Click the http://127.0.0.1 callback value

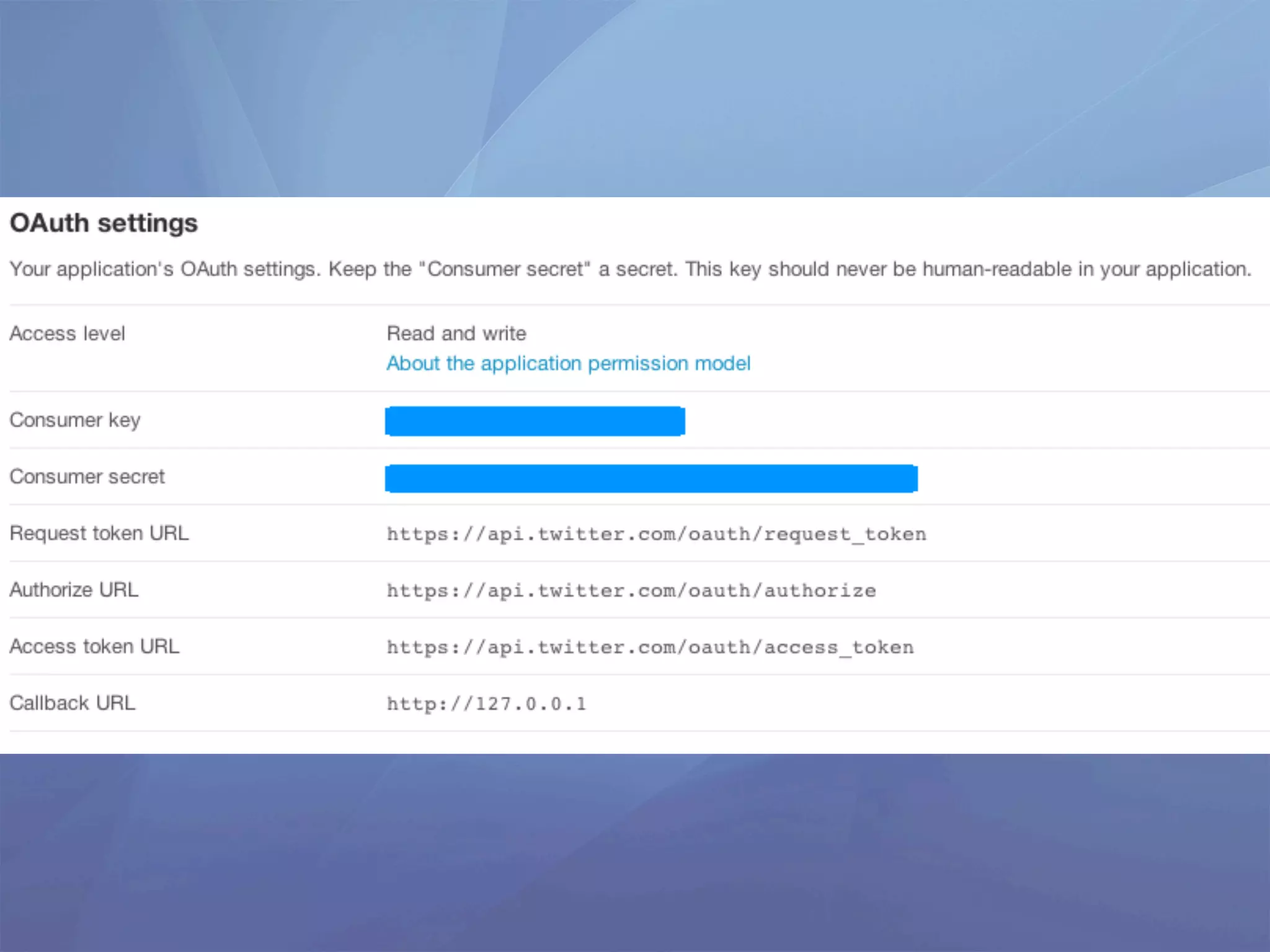(486, 704)
